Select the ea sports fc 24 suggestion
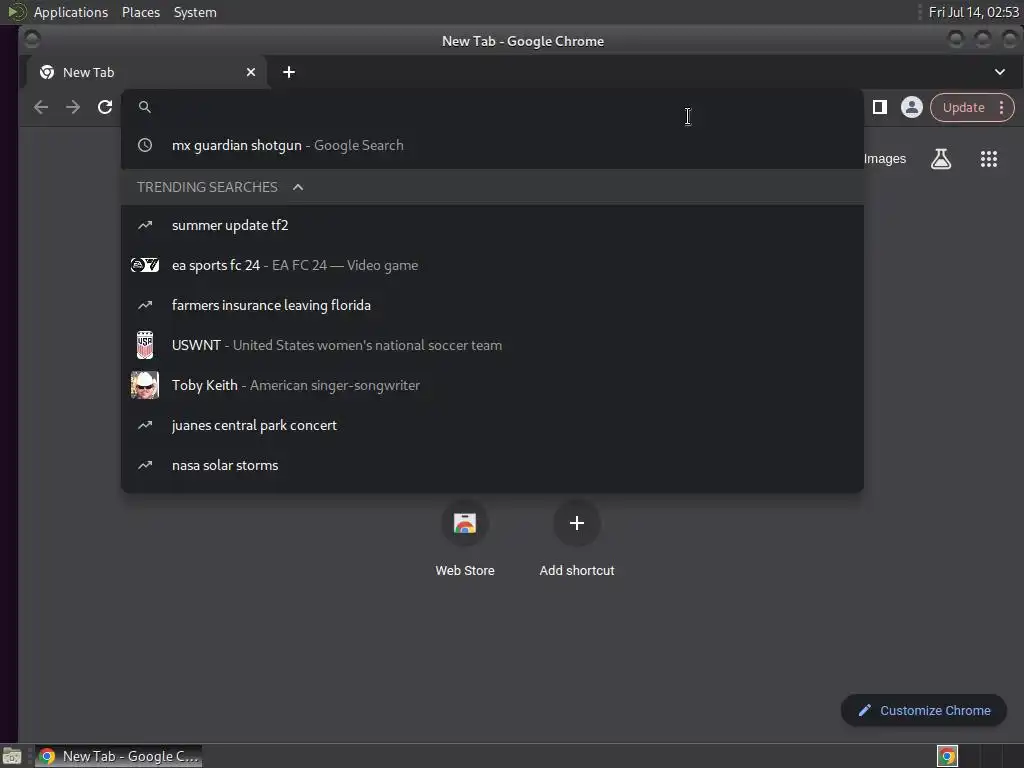This screenshot has width=1024, height=768. pyautogui.click(x=492, y=265)
